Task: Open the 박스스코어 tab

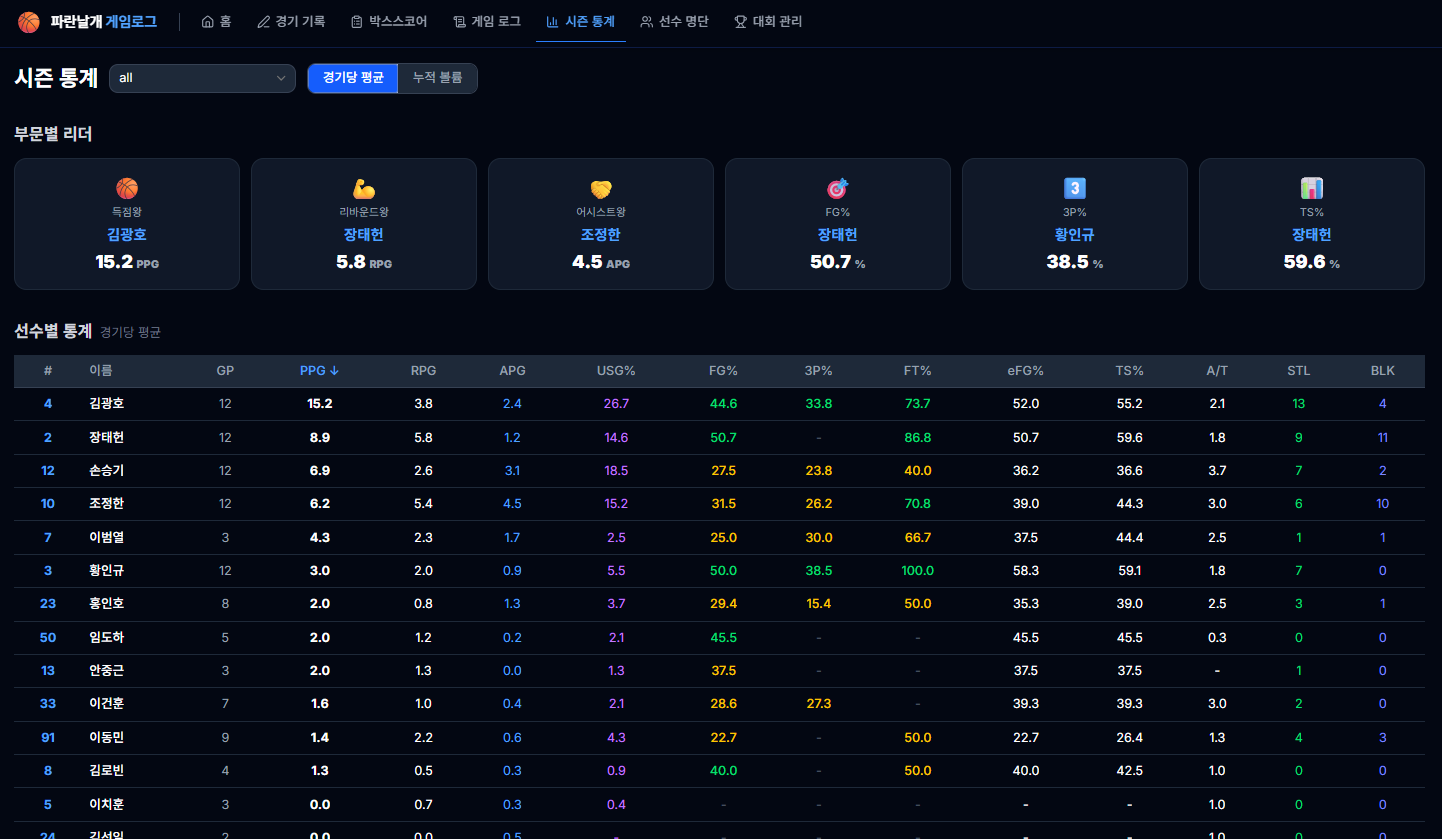Action: click(388, 22)
